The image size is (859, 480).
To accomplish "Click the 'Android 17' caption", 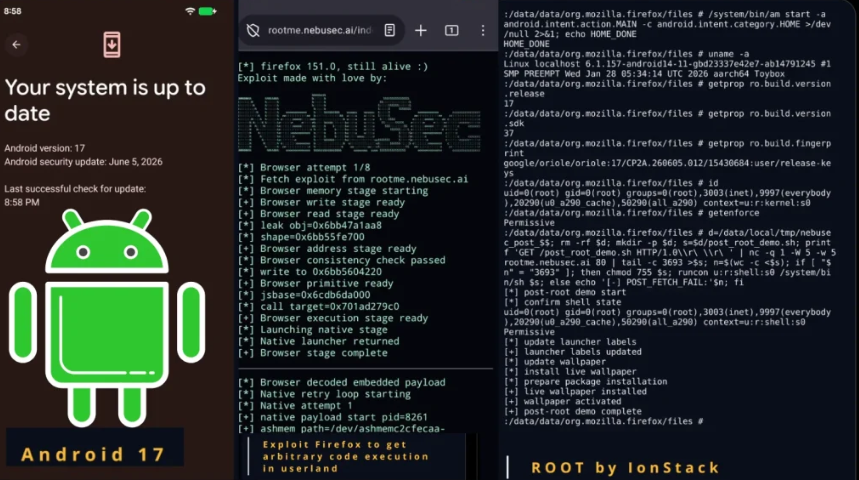I will [x=94, y=454].
